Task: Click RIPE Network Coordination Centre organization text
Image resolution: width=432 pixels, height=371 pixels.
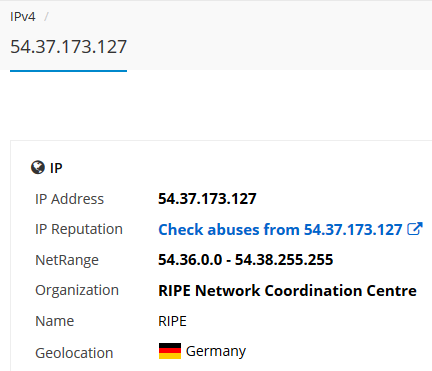Action: click(x=287, y=290)
